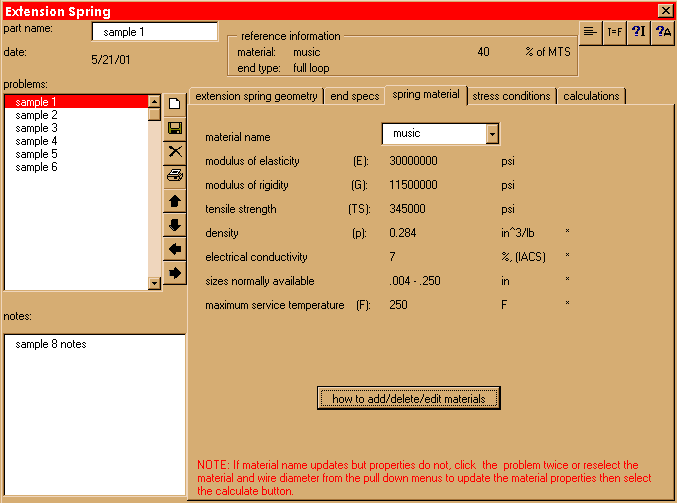Open the extension spring geometry tab
This screenshot has width=677, height=503.
pyautogui.click(x=257, y=96)
